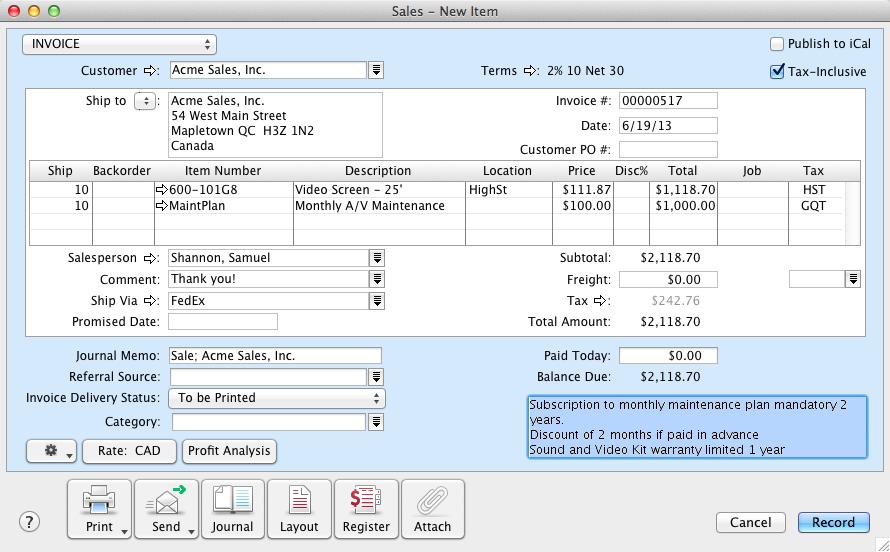Open Invoice Delivery Status dropdown
Viewport: 890px width, 552px height.
pyautogui.click(x=277, y=398)
